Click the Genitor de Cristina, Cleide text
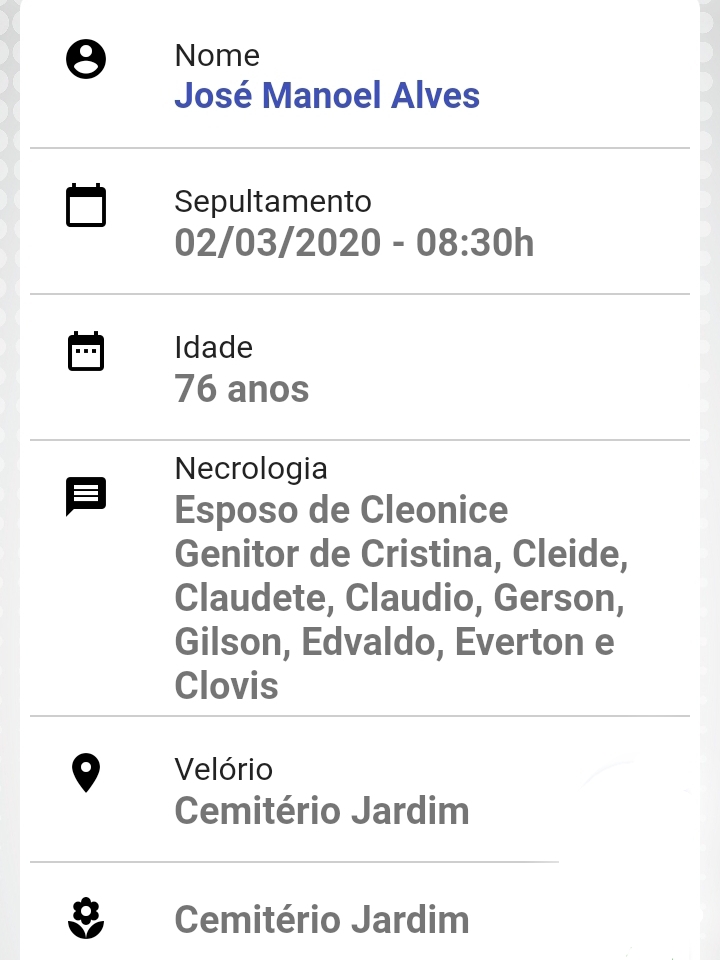This screenshot has width=720, height=960. pyautogui.click(x=401, y=554)
